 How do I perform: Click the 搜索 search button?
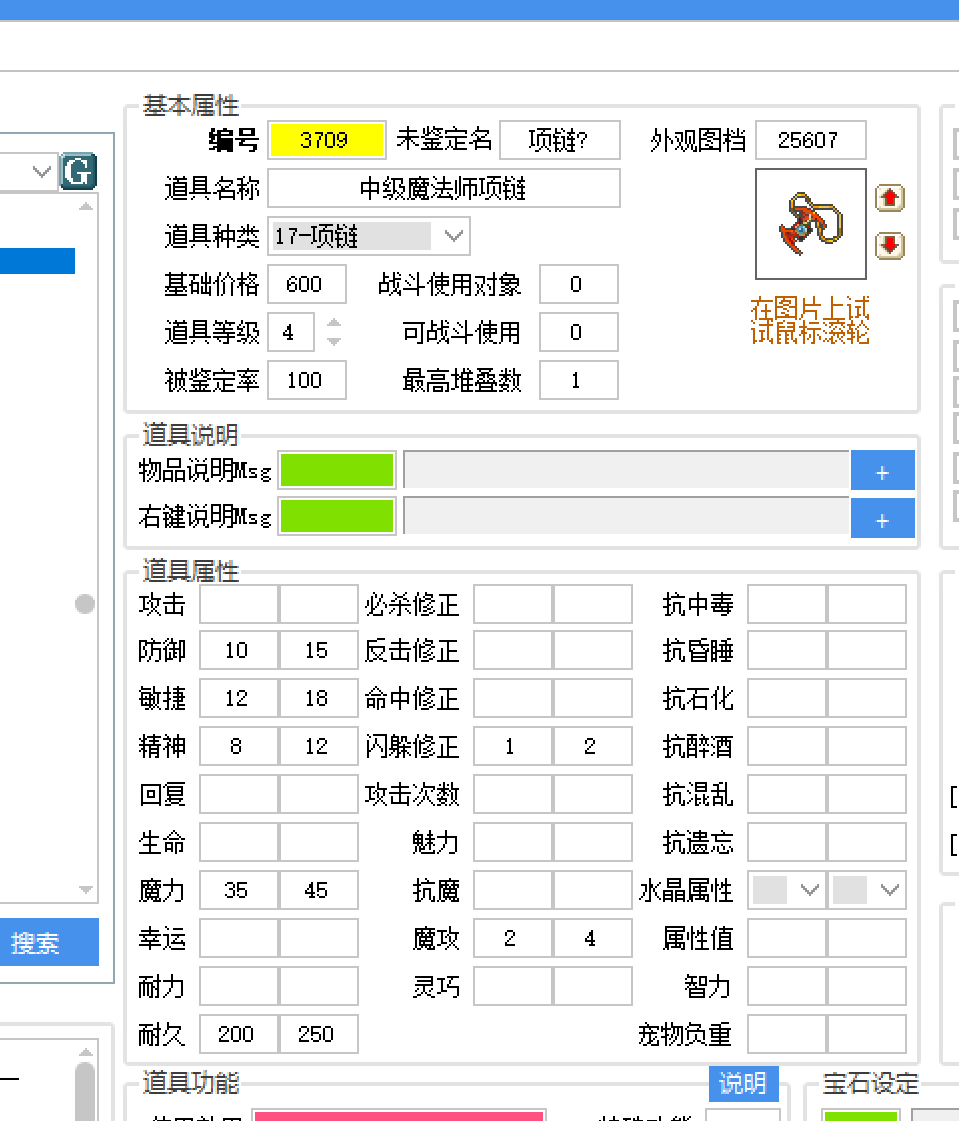49,942
